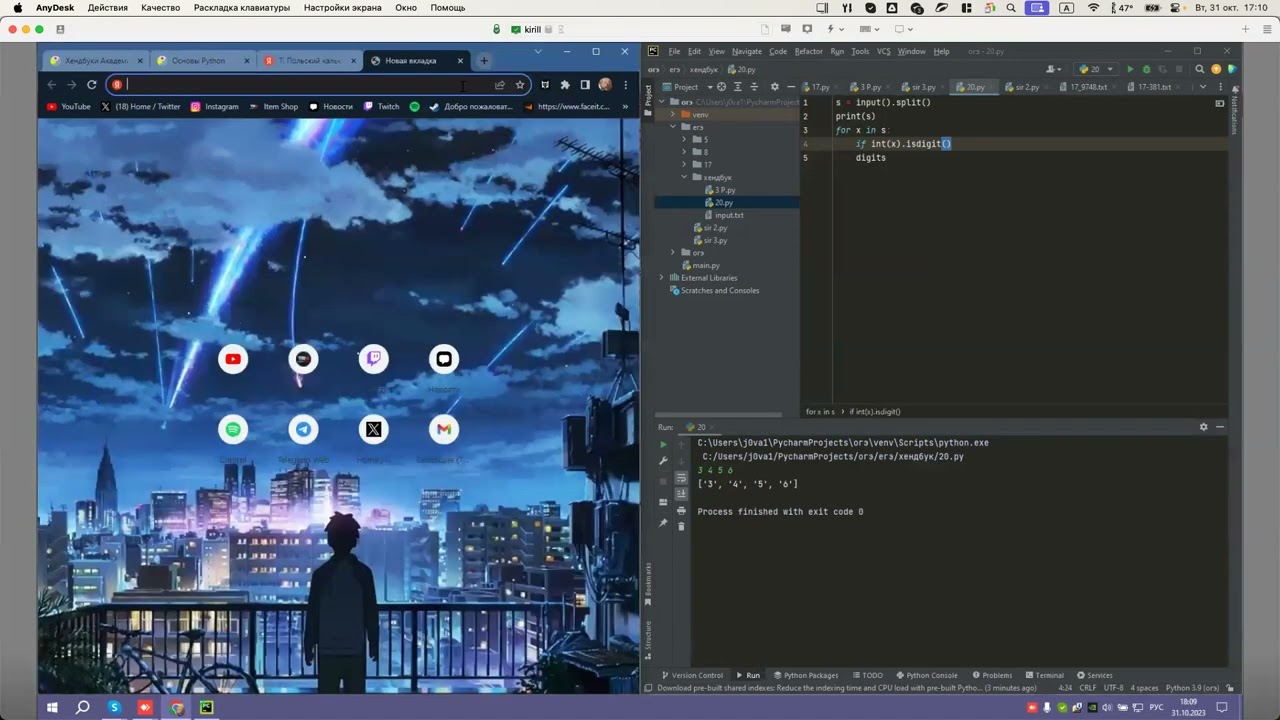Screen dimensions: 1280x720
Task: Open Chrome tab search dropdown arrow
Action: 538,51
